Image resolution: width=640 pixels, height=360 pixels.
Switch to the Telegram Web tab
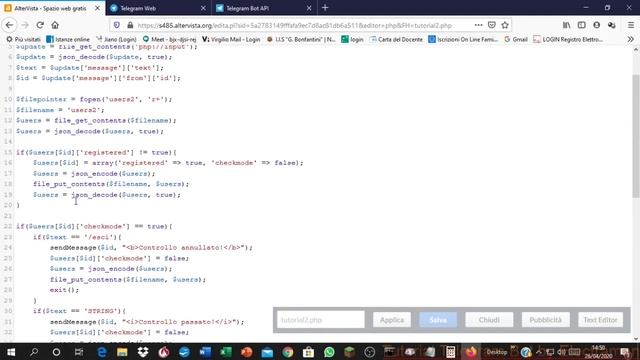(158, 8)
